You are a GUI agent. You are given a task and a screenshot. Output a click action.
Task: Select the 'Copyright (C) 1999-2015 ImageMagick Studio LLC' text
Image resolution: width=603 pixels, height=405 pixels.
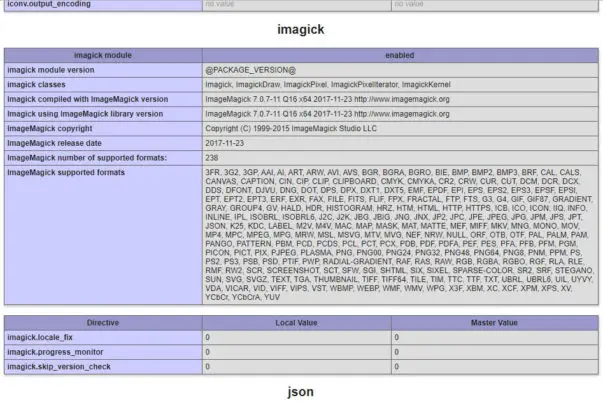click(291, 128)
